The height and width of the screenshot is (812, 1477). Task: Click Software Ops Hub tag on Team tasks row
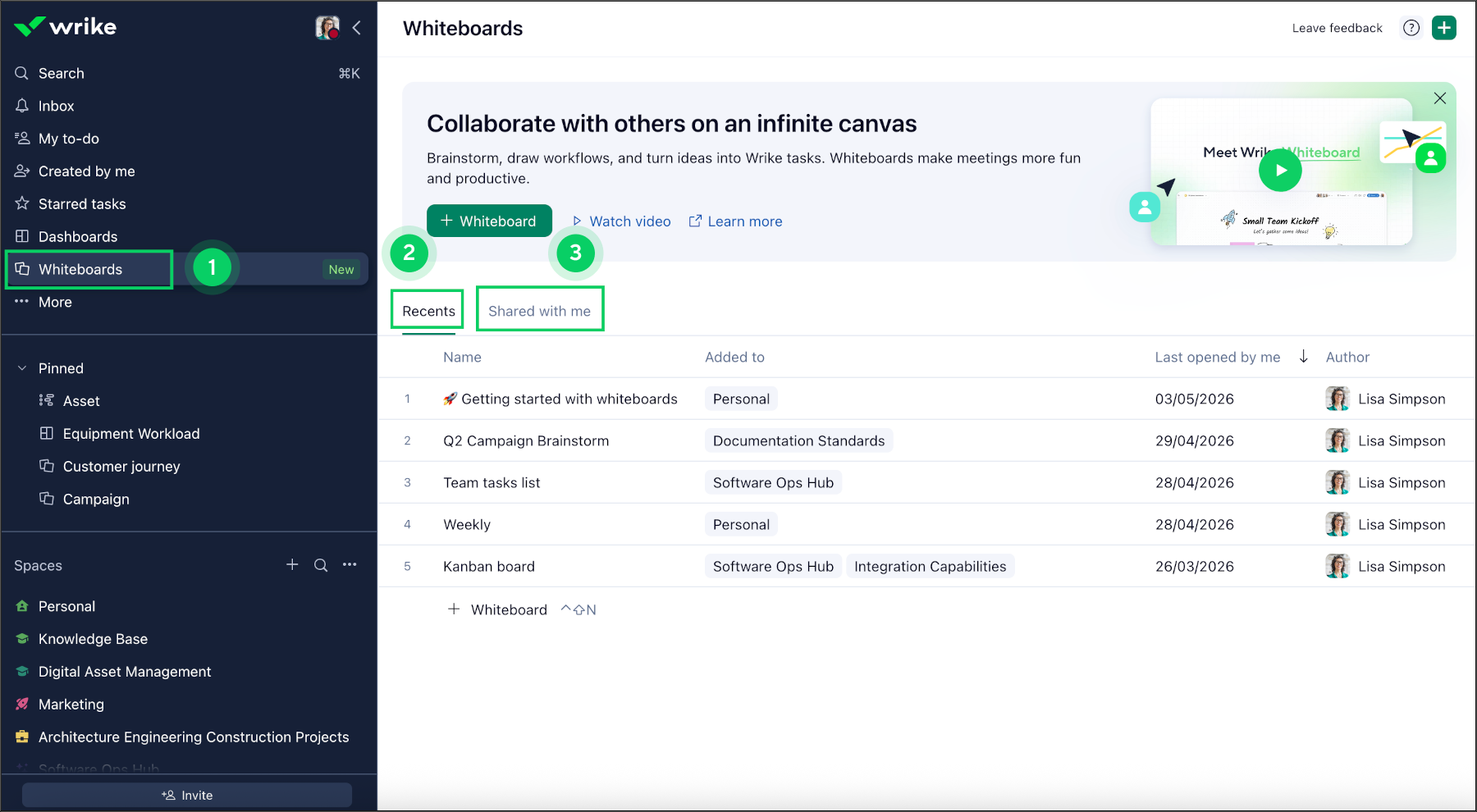click(773, 482)
